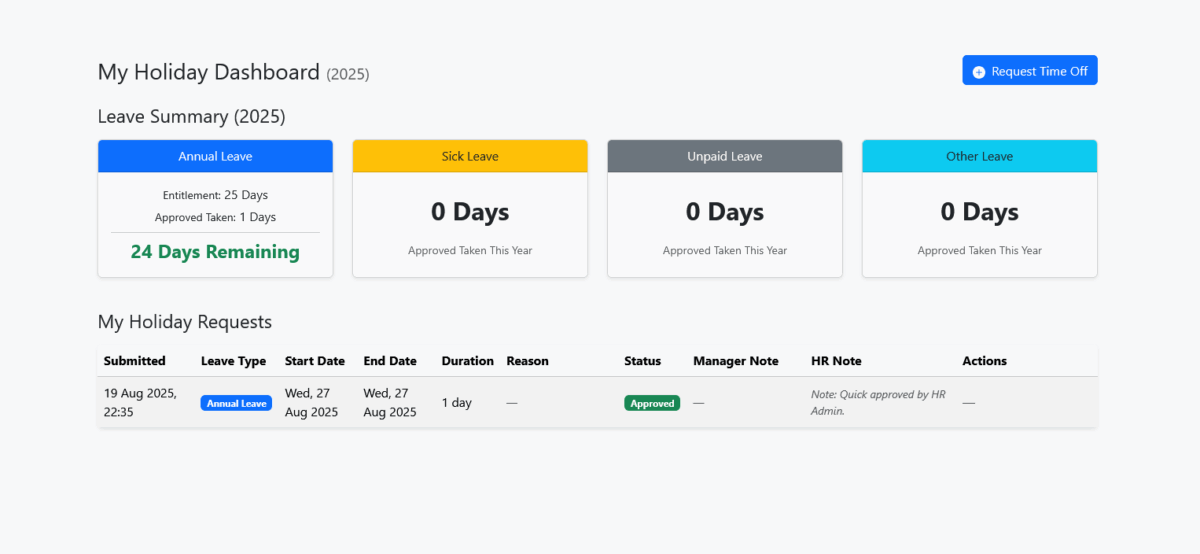Click the Actions column header
The image size is (1200, 554).
pyautogui.click(x=984, y=361)
